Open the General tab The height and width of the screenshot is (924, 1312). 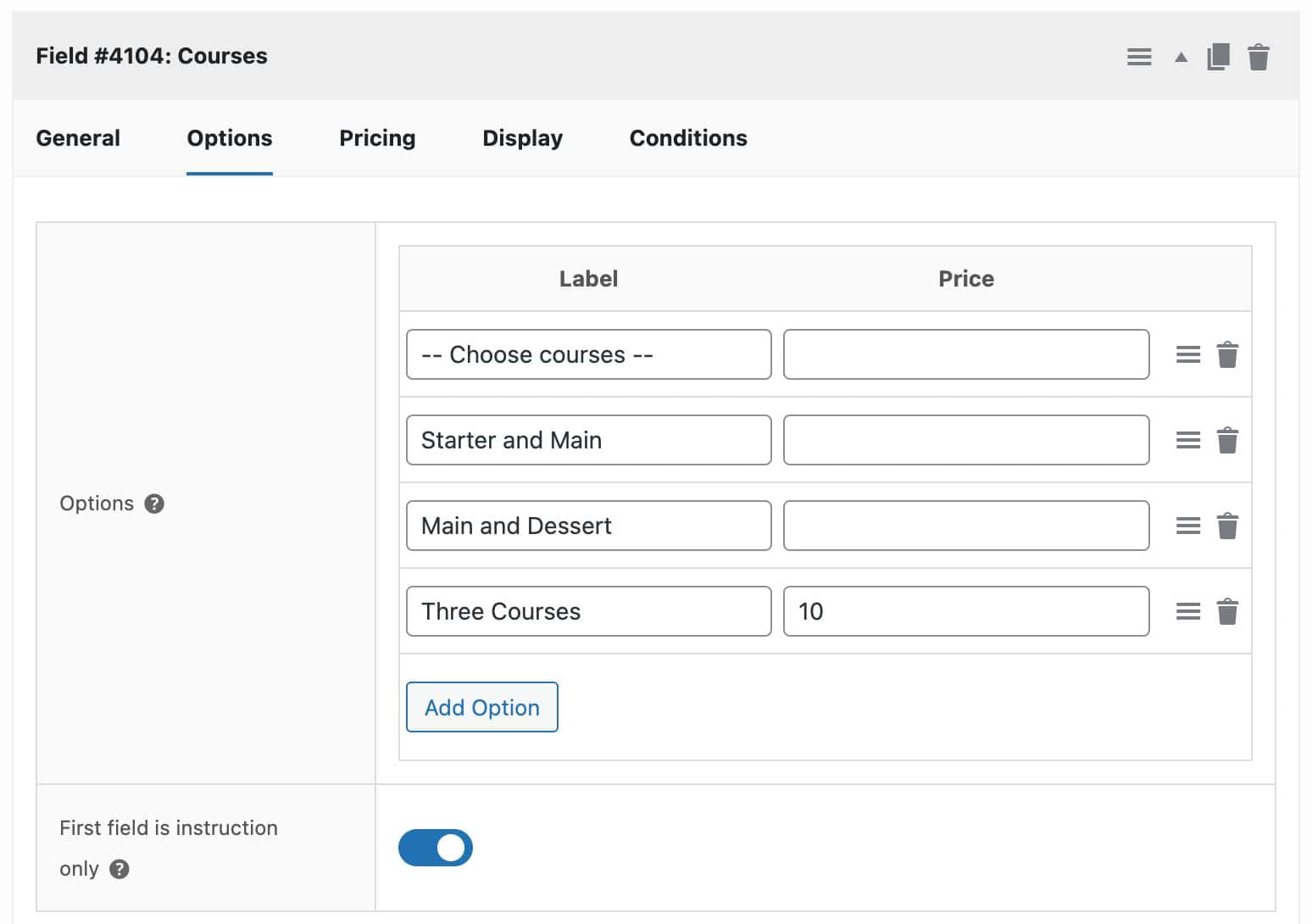coord(78,138)
